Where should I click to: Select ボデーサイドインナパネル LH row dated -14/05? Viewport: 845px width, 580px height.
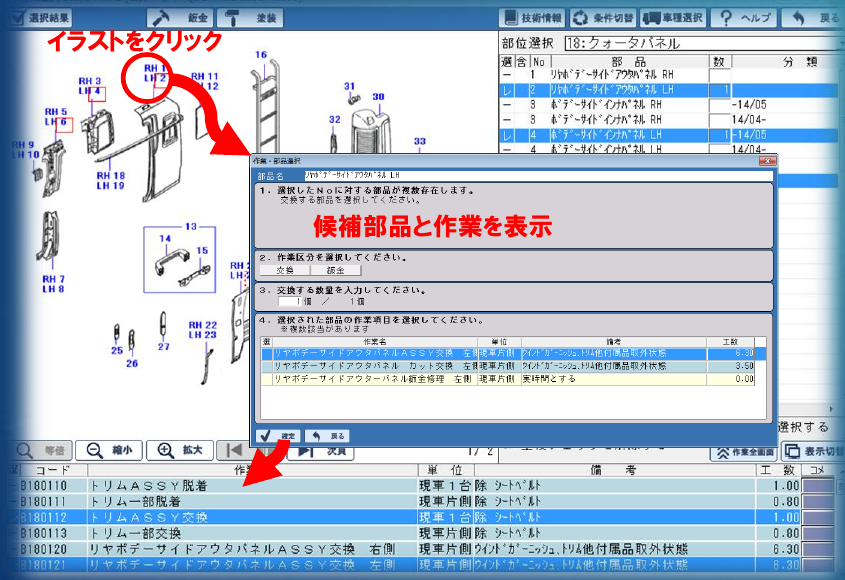[669, 135]
